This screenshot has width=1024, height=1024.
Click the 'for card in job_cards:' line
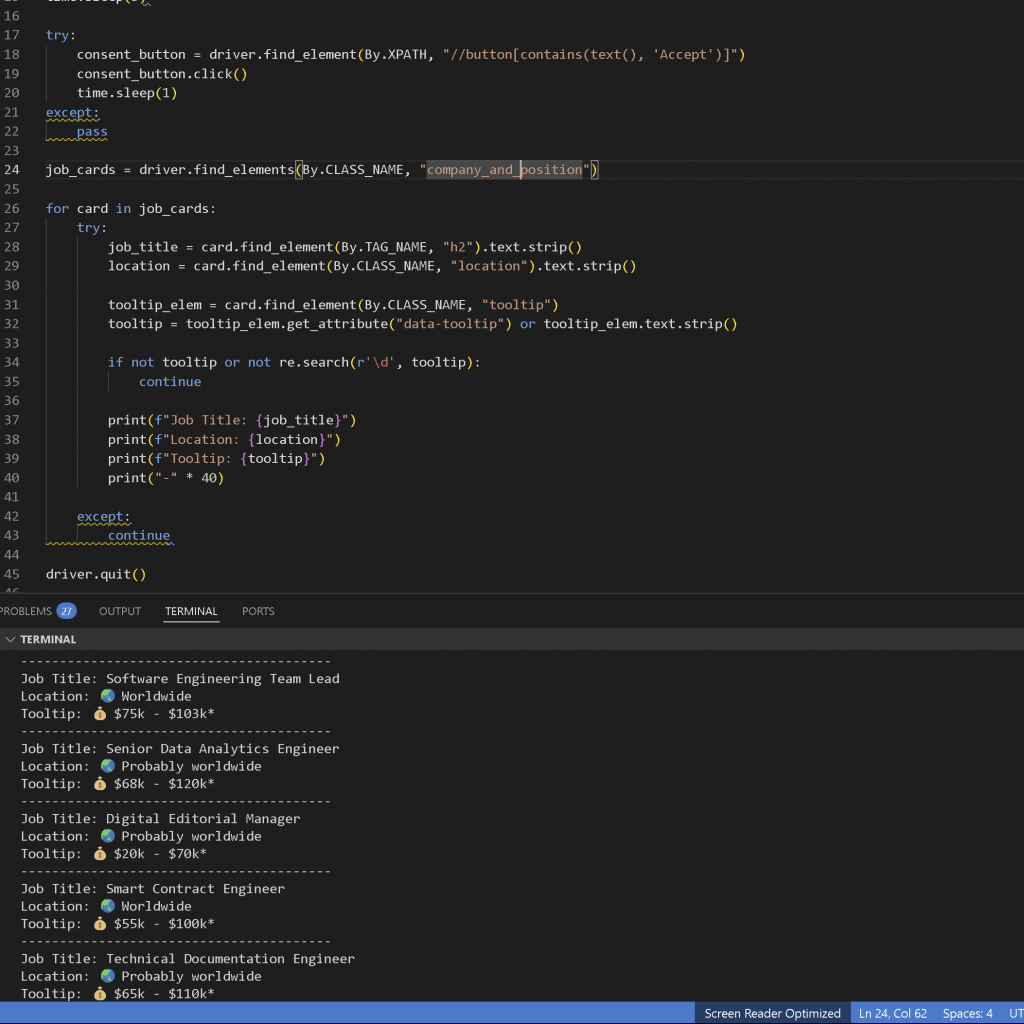click(x=131, y=208)
